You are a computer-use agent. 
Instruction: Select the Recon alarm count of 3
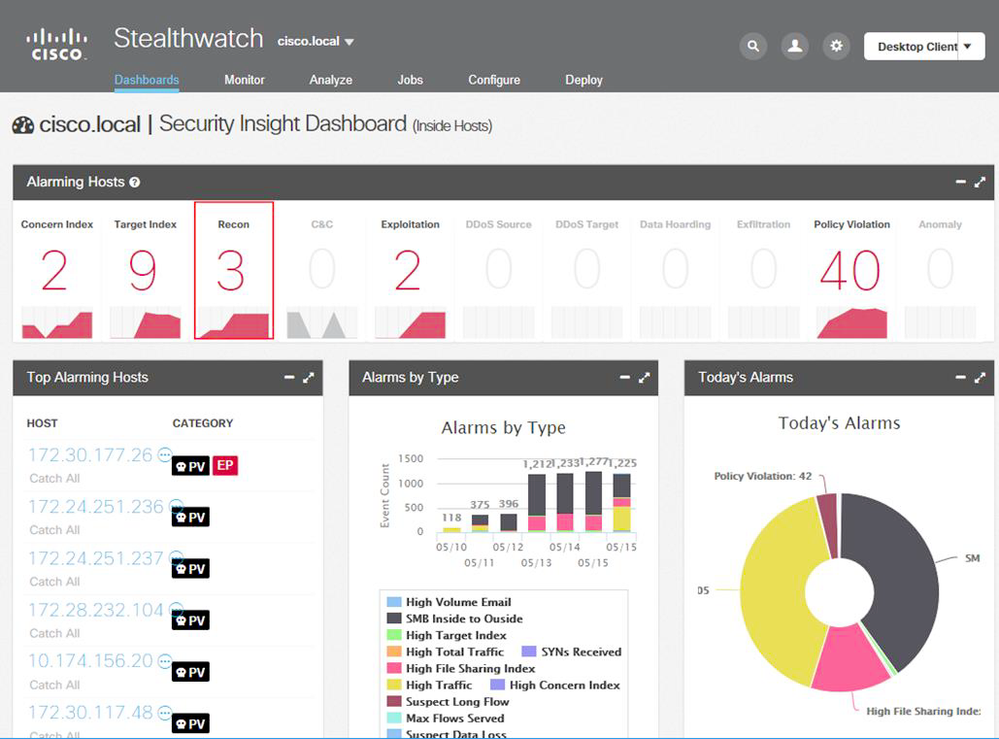coord(231,271)
